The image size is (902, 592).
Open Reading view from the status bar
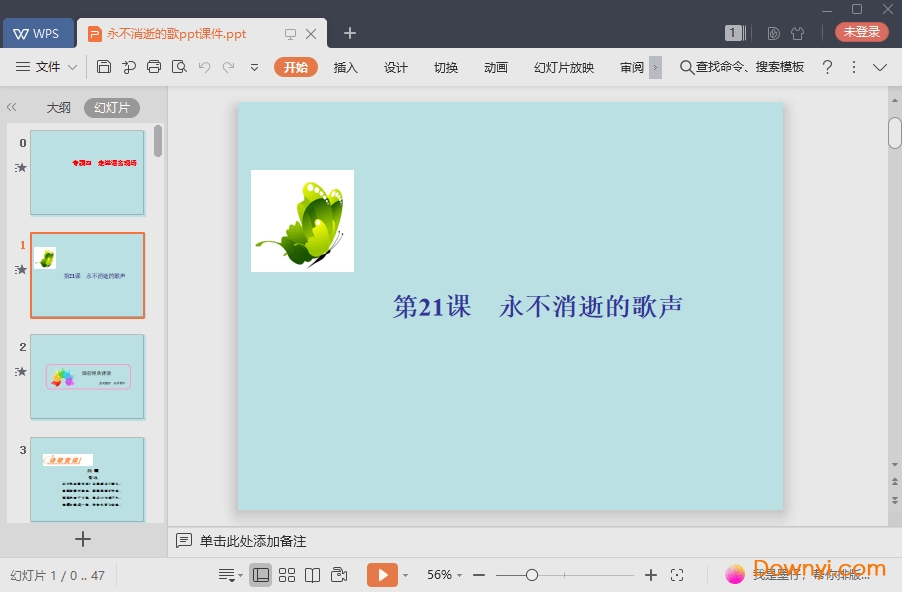[x=311, y=575]
